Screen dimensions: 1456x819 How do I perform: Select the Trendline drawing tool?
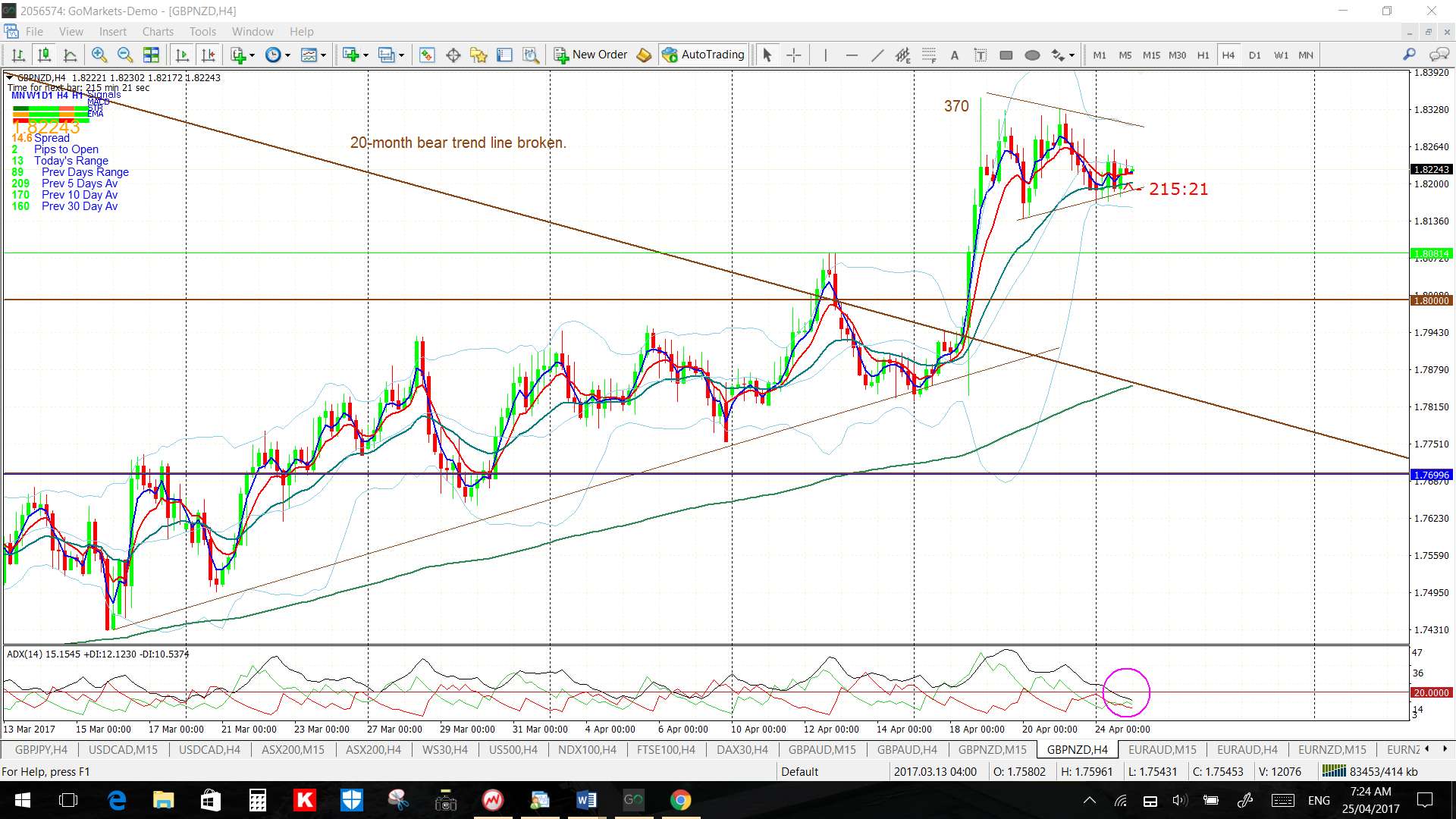pyautogui.click(x=877, y=55)
